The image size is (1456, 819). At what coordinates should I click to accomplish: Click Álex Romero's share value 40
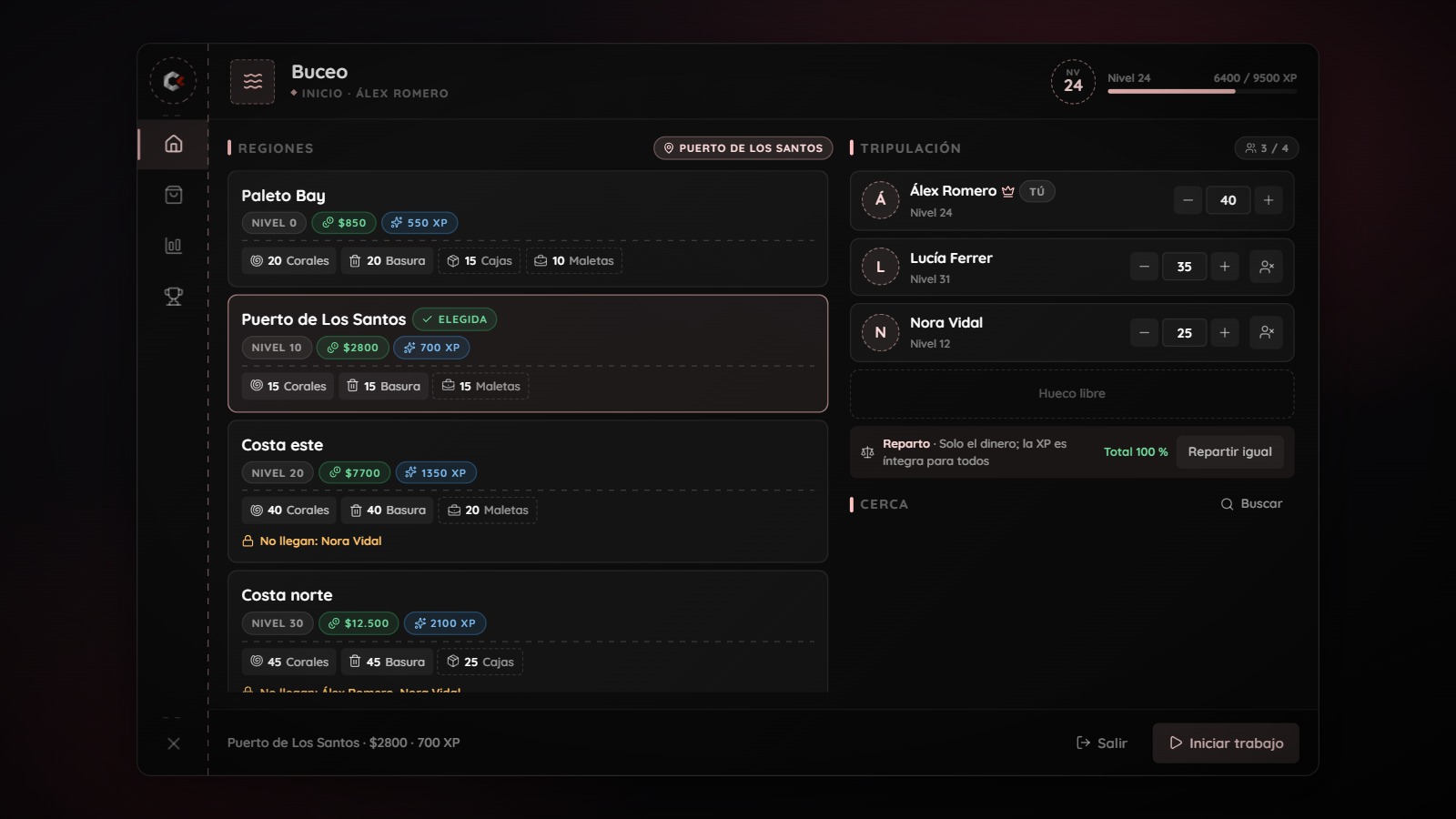(1228, 200)
